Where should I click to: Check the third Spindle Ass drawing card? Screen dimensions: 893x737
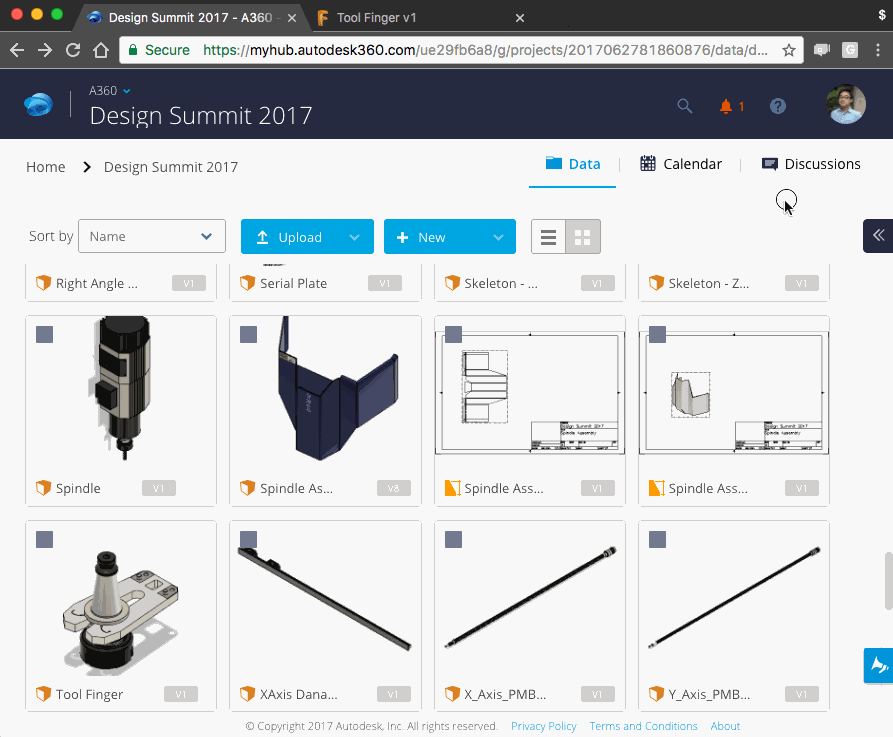pyautogui.click(x=453, y=334)
